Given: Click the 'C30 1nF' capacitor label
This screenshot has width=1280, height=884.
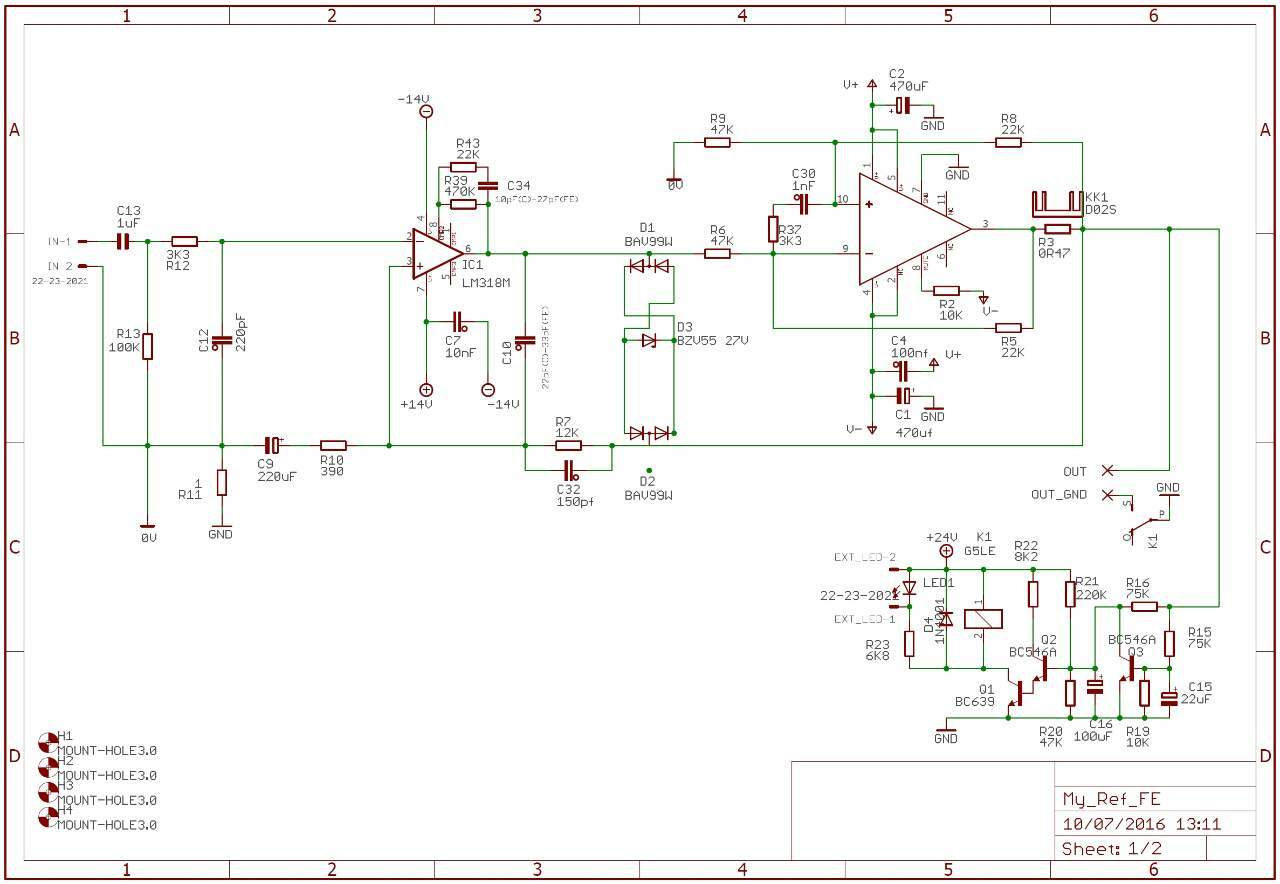Looking at the screenshot, I should coord(803,179).
